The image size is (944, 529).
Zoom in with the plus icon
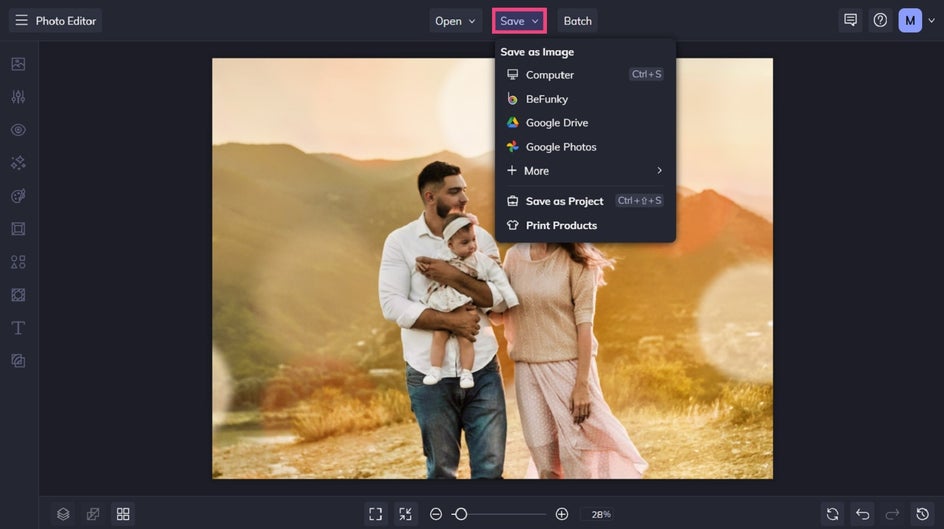click(x=562, y=514)
